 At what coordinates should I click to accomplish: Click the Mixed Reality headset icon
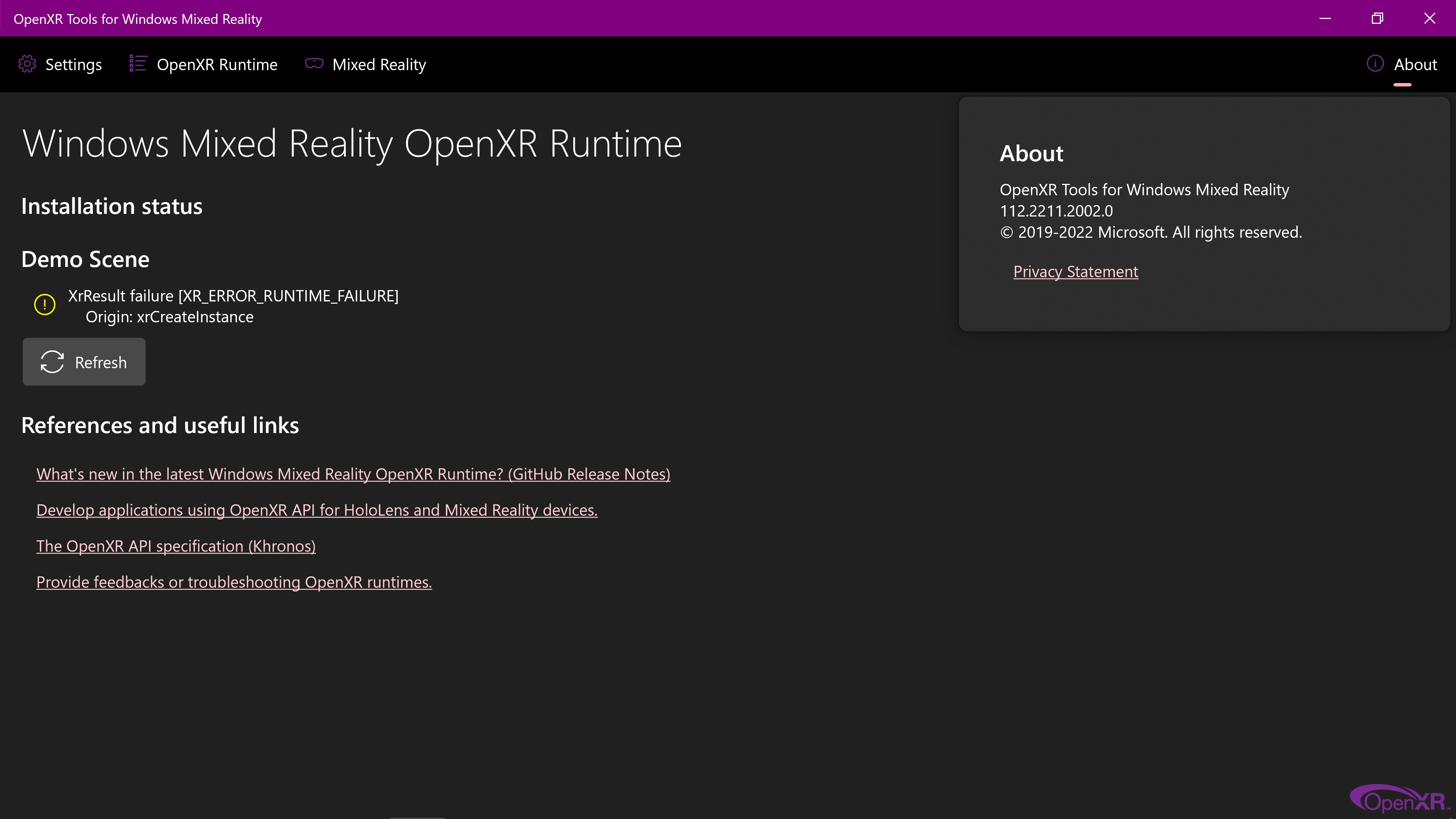pos(314,63)
